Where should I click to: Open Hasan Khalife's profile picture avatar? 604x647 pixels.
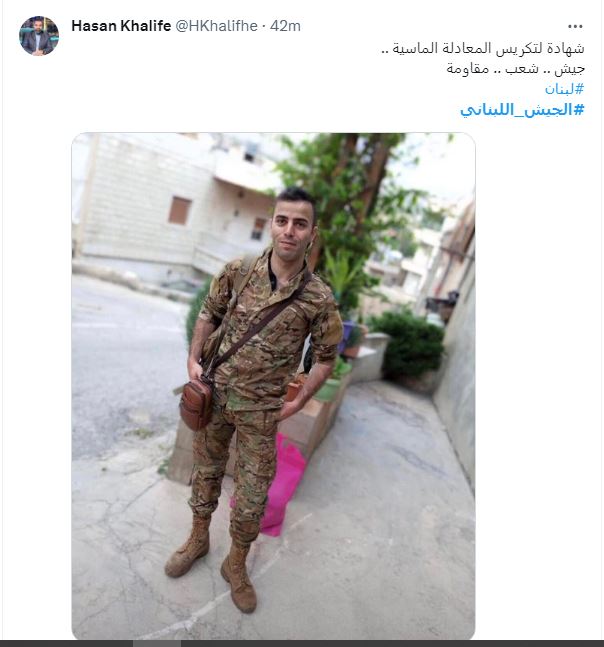[x=39, y=36]
